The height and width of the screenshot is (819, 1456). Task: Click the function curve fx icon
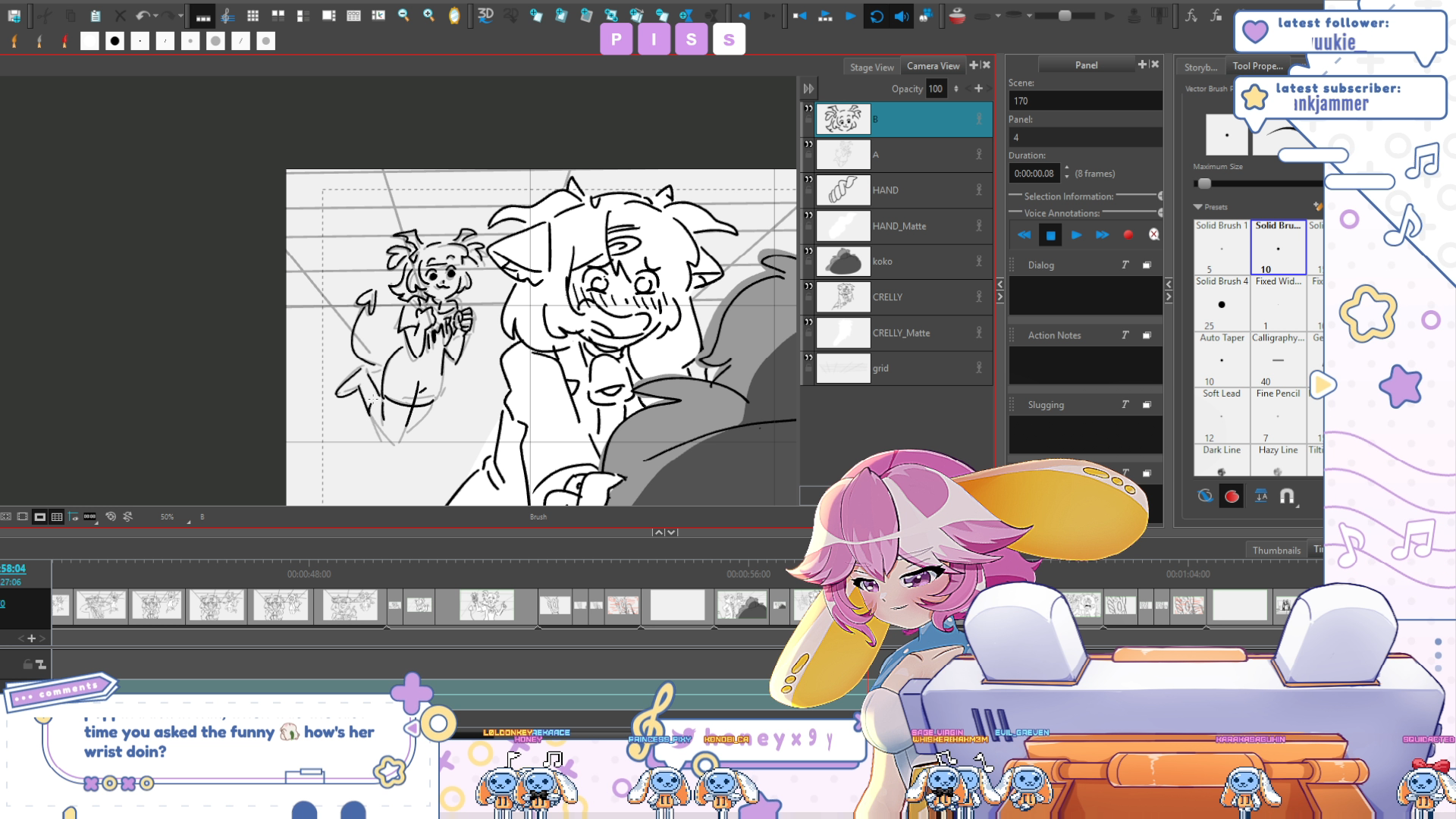1191,15
